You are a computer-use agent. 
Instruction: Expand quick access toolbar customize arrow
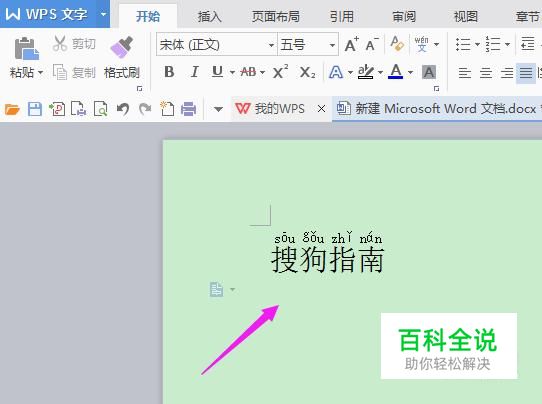pos(218,109)
